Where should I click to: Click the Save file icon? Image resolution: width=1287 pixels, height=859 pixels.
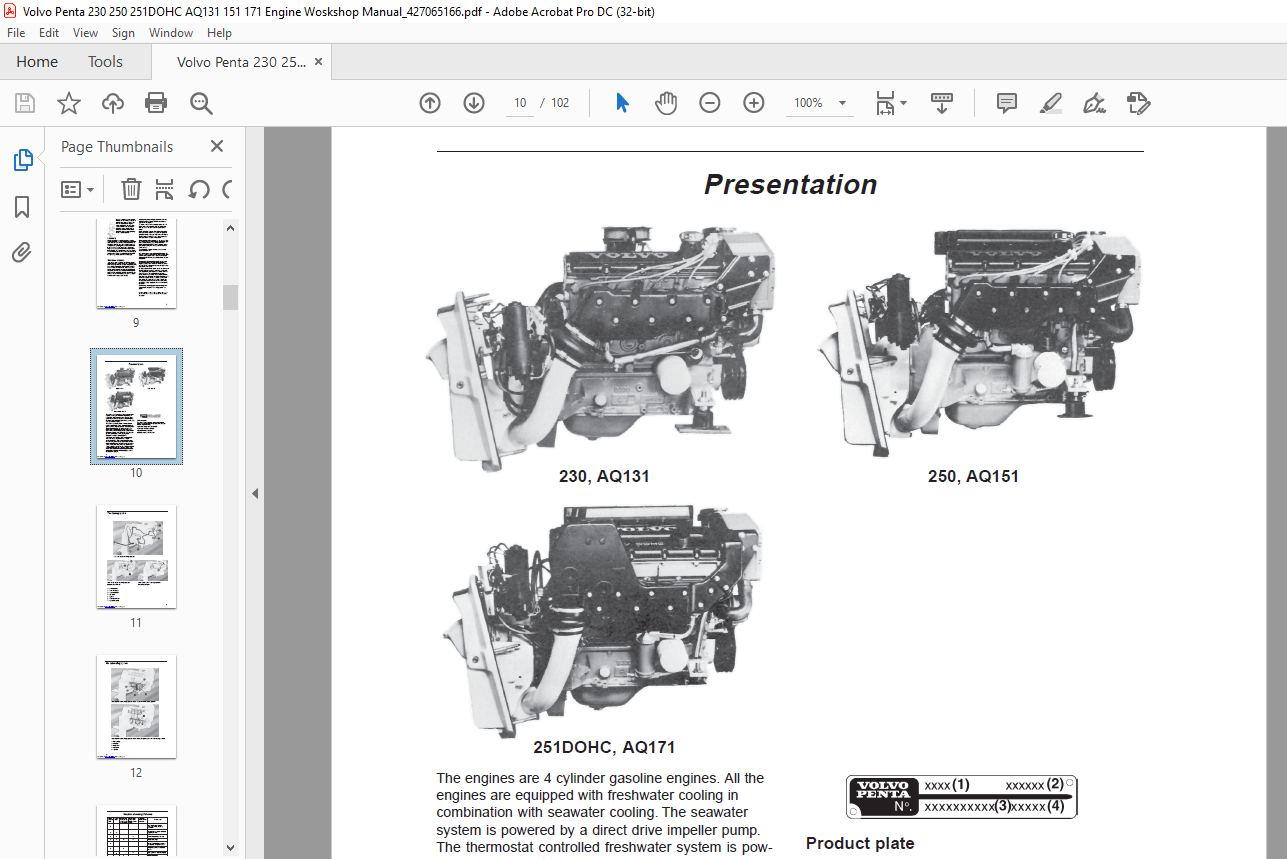coord(25,103)
